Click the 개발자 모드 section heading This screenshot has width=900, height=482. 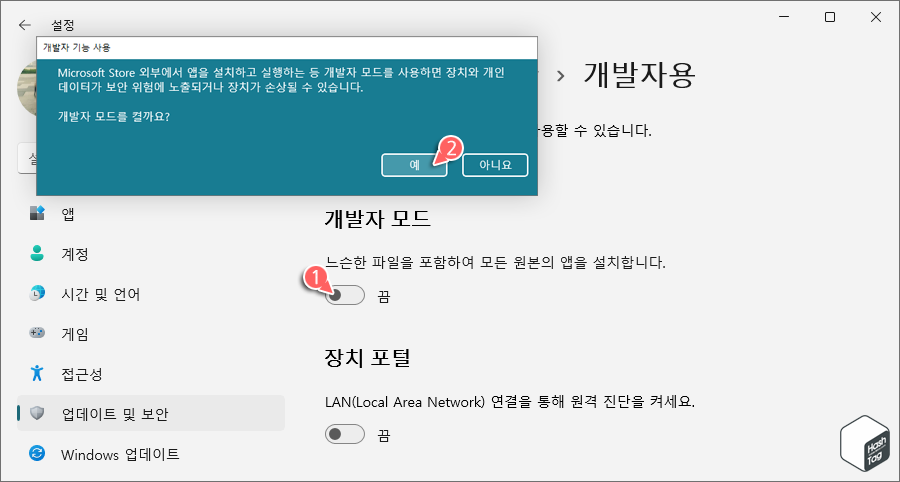click(x=378, y=219)
